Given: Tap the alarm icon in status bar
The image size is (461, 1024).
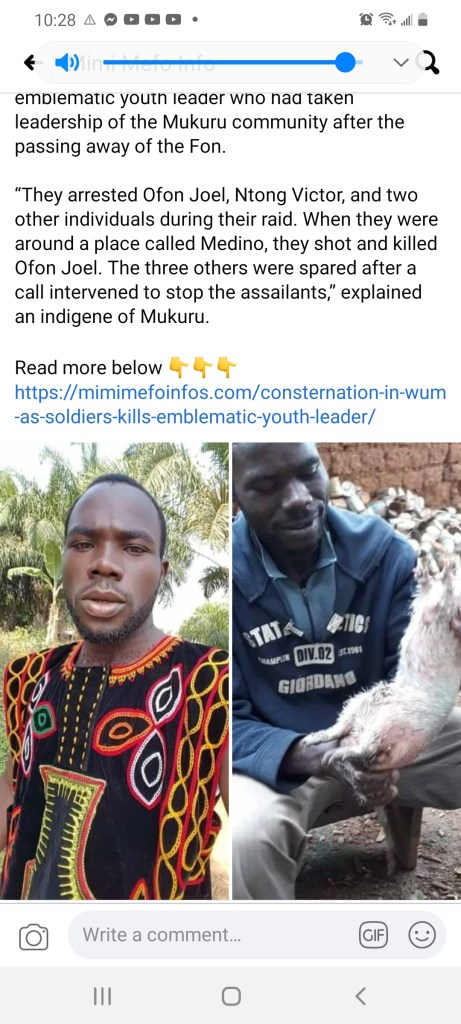Looking at the screenshot, I should [x=365, y=20].
